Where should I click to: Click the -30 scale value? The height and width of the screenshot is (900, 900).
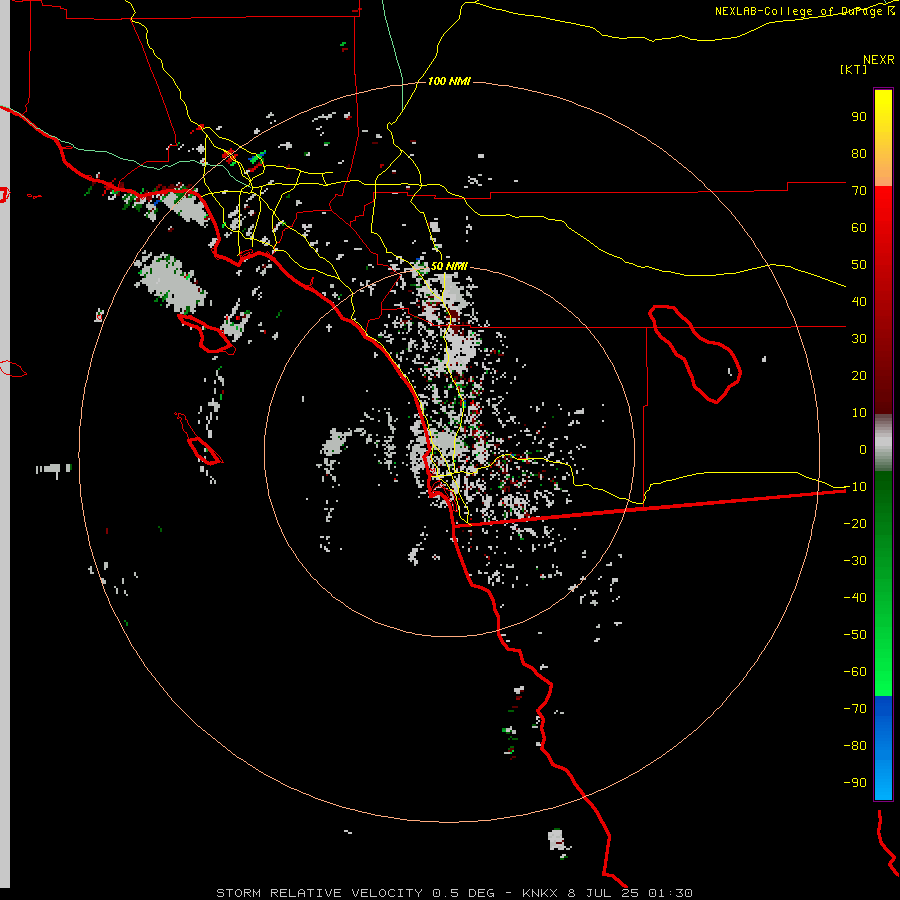point(855,561)
